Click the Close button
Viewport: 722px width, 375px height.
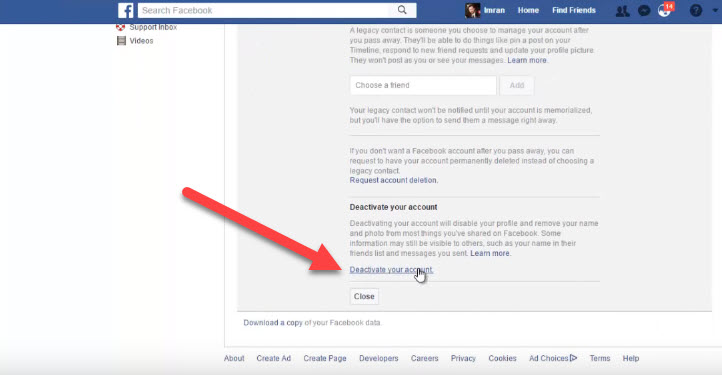coord(364,296)
